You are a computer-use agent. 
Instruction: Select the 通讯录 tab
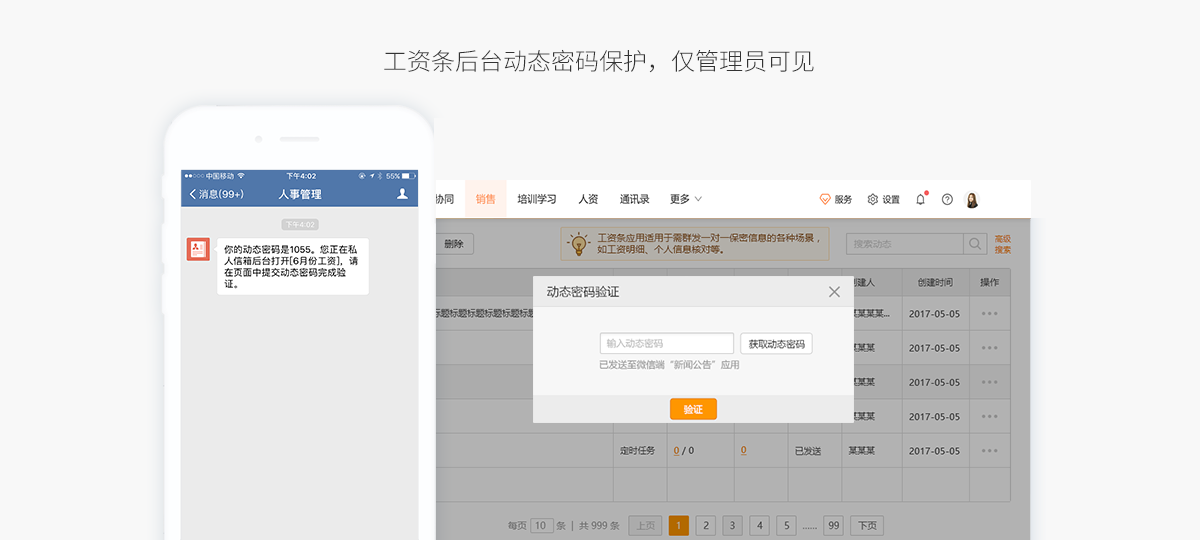coord(634,199)
